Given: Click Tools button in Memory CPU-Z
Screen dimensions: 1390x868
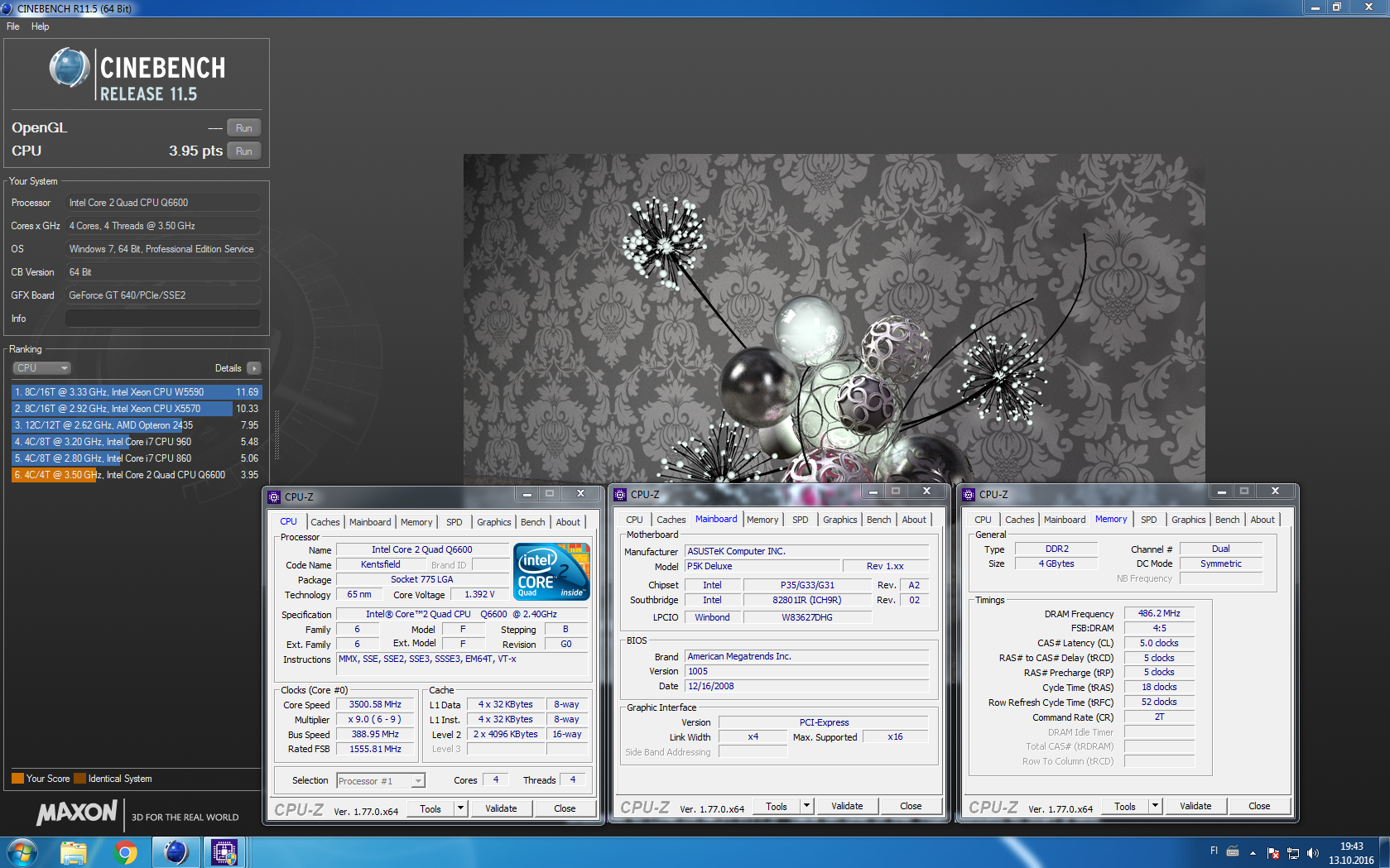Looking at the screenshot, I should click(1125, 807).
